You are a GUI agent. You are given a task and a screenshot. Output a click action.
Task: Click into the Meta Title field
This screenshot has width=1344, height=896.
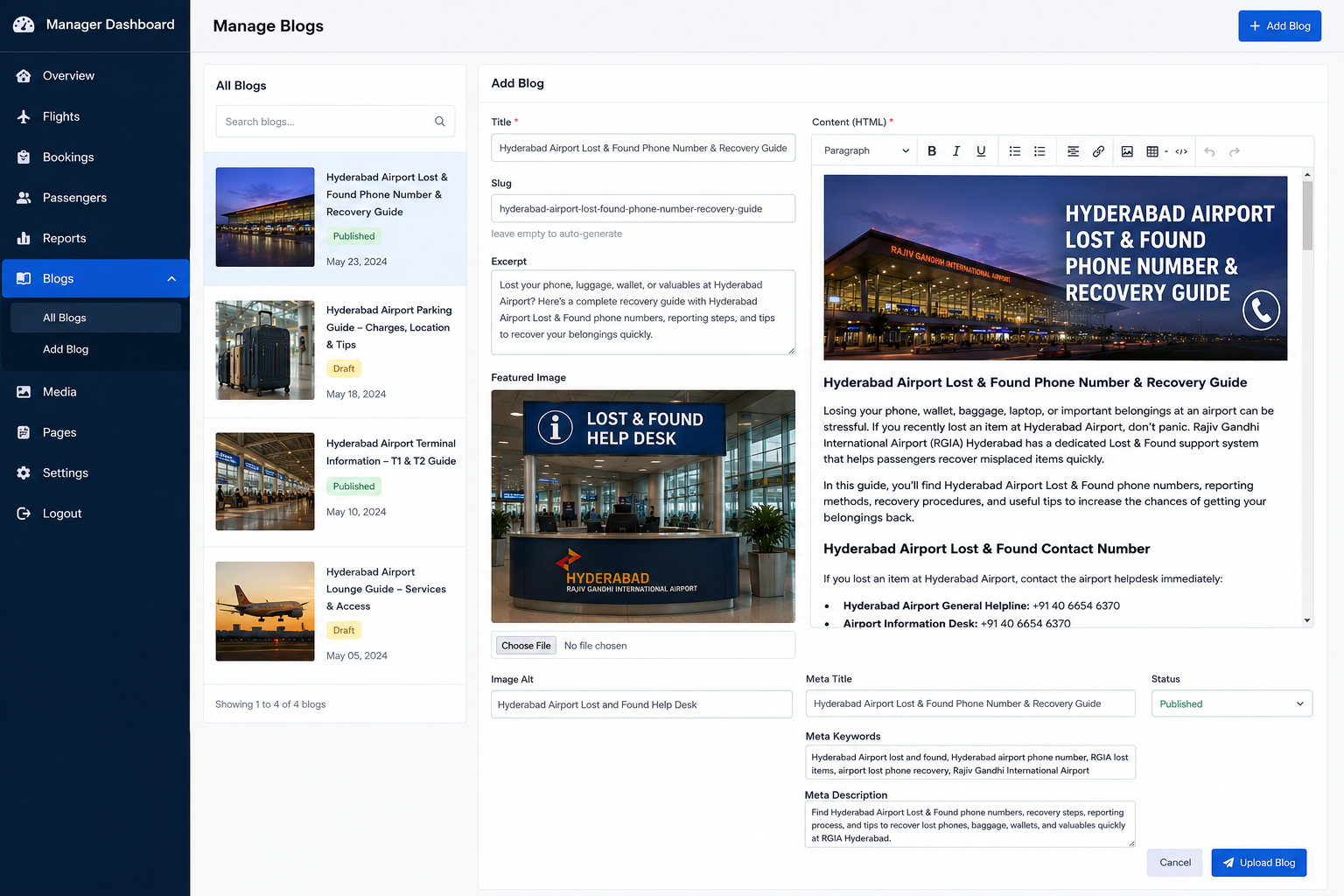[x=970, y=703]
